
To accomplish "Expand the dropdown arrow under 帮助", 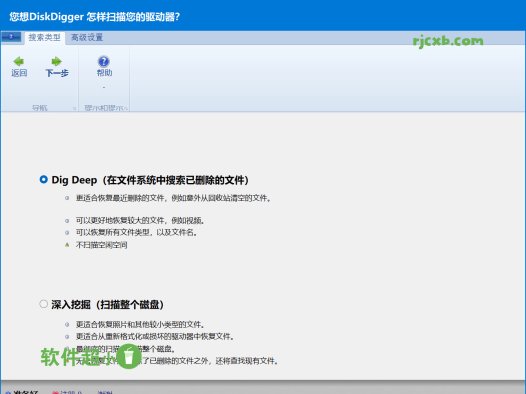I will coord(104,88).
